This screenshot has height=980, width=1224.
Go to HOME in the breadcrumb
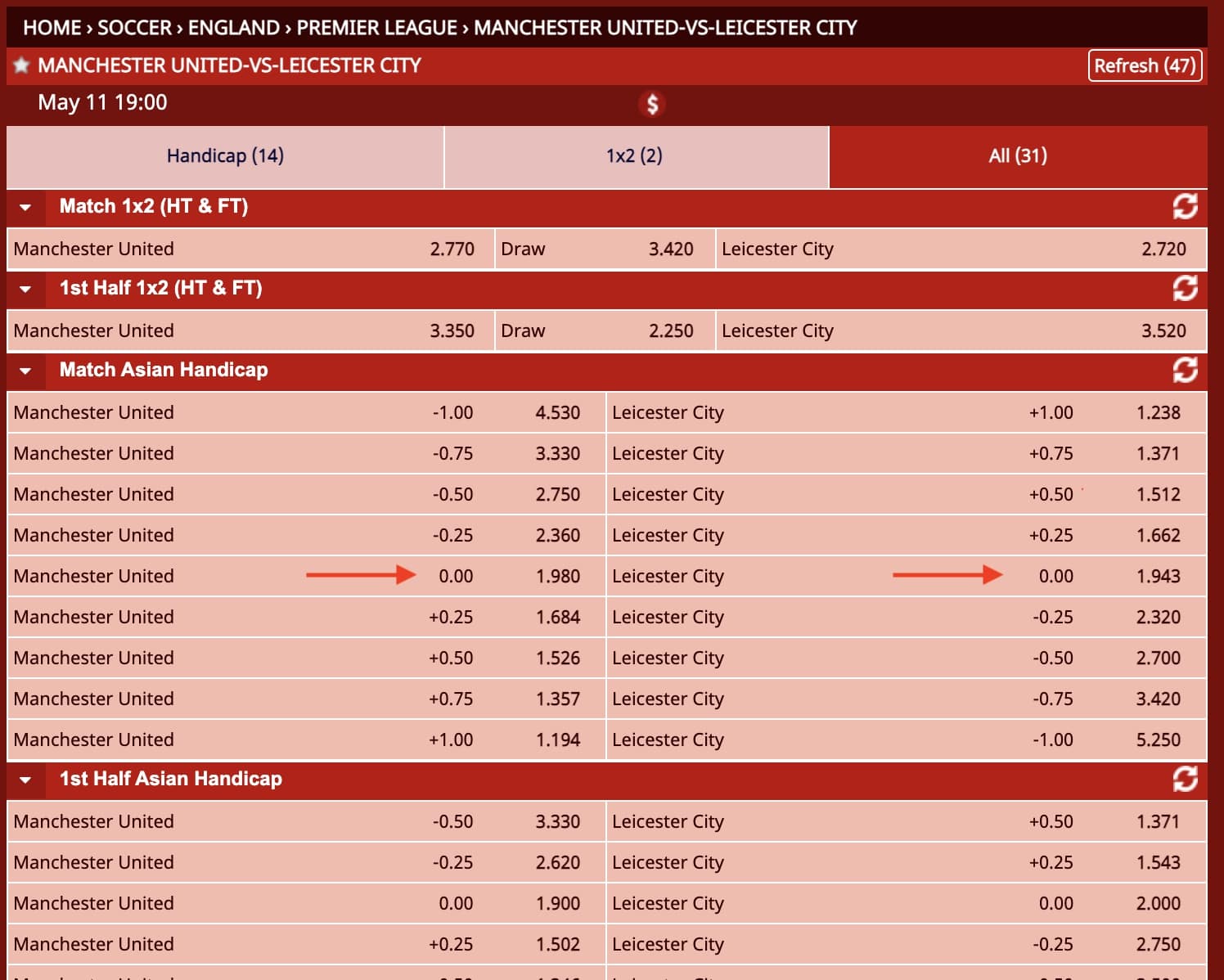[x=52, y=28]
